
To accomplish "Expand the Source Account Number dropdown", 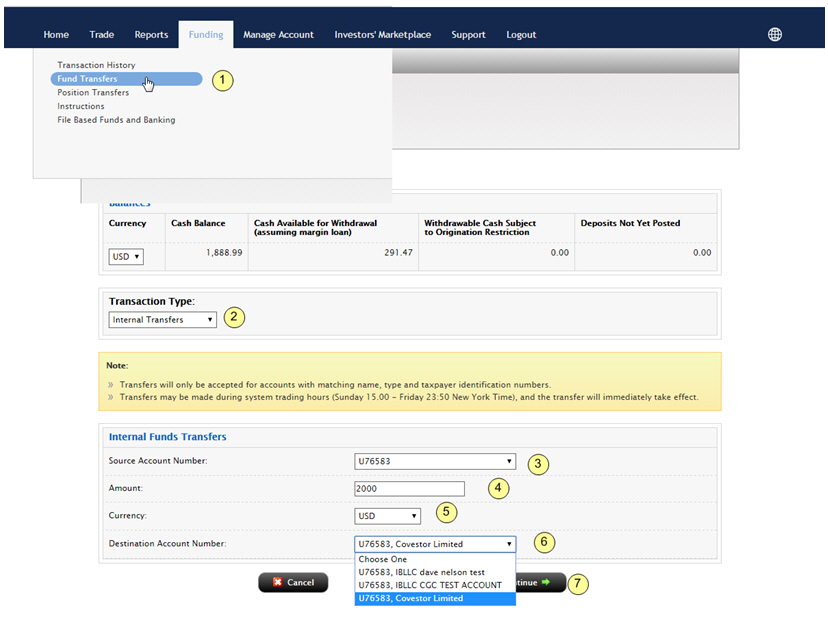I will [x=435, y=462].
